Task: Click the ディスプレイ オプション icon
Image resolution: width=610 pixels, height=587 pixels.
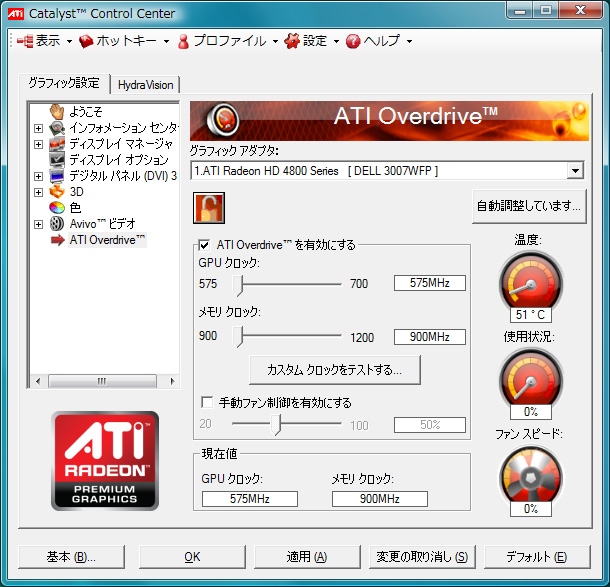Action: [57, 159]
